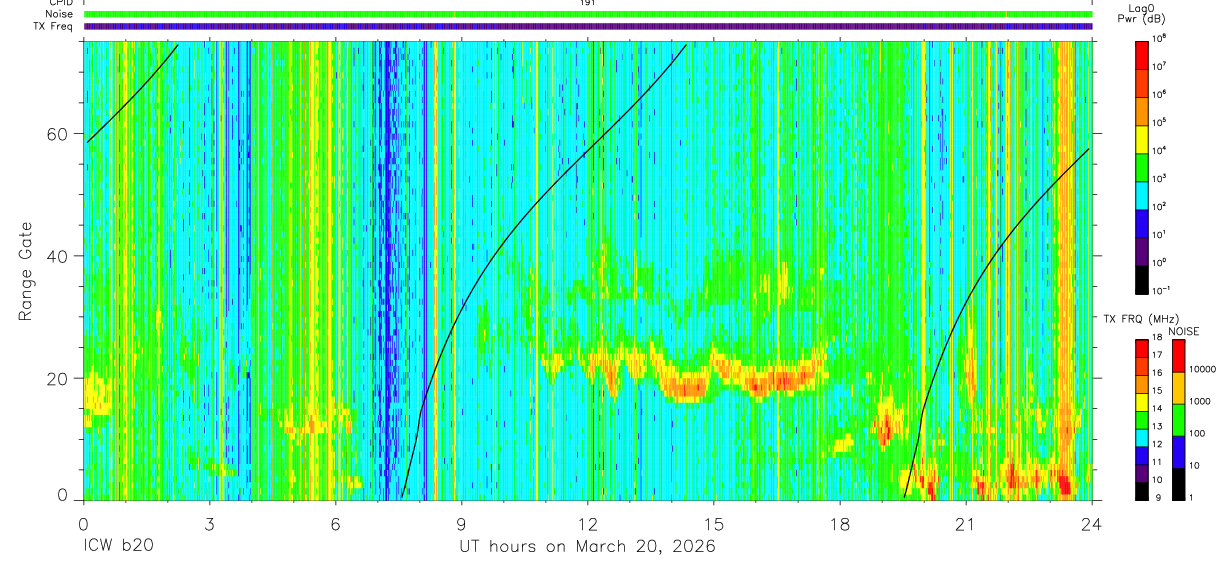Click the 'ICW b20' radar label
The width and height of the screenshot is (1228, 567).
[x=118, y=547]
